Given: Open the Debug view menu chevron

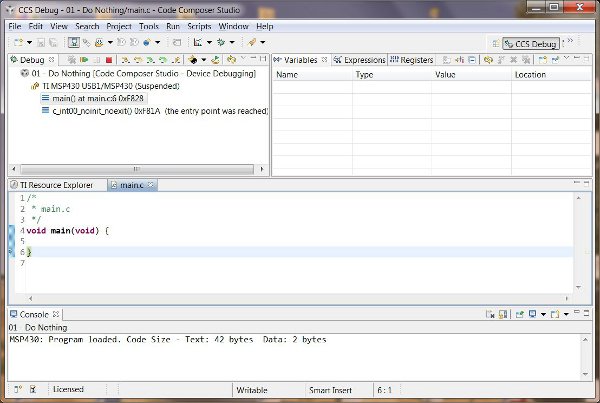Looking at the screenshot, I should 243,58.
